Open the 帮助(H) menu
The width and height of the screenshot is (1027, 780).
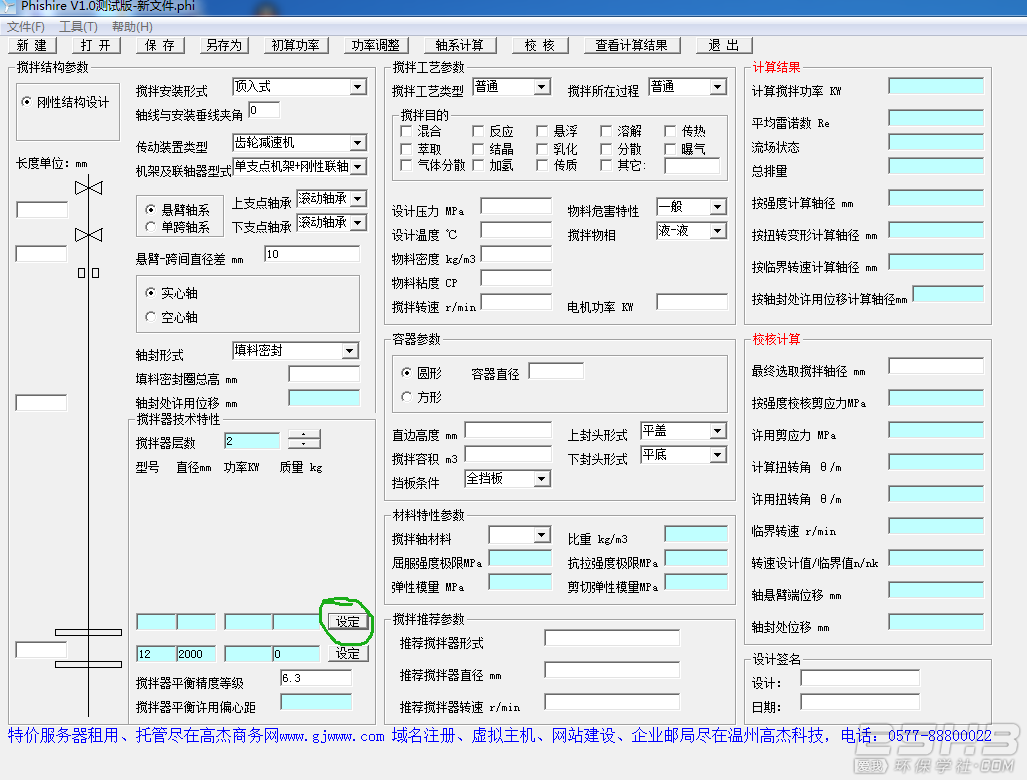pos(132,27)
